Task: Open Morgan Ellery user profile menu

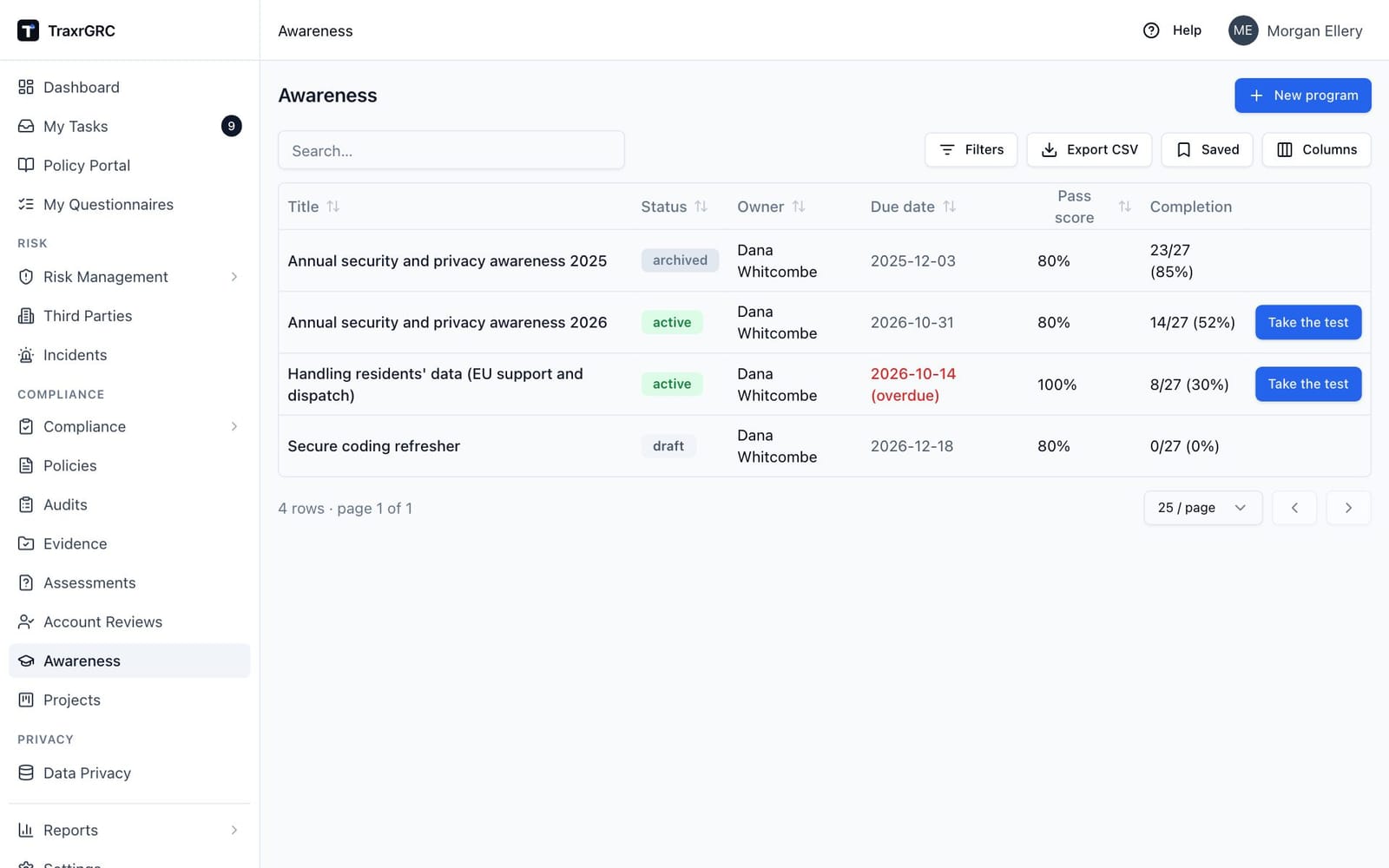Action: click(1295, 30)
